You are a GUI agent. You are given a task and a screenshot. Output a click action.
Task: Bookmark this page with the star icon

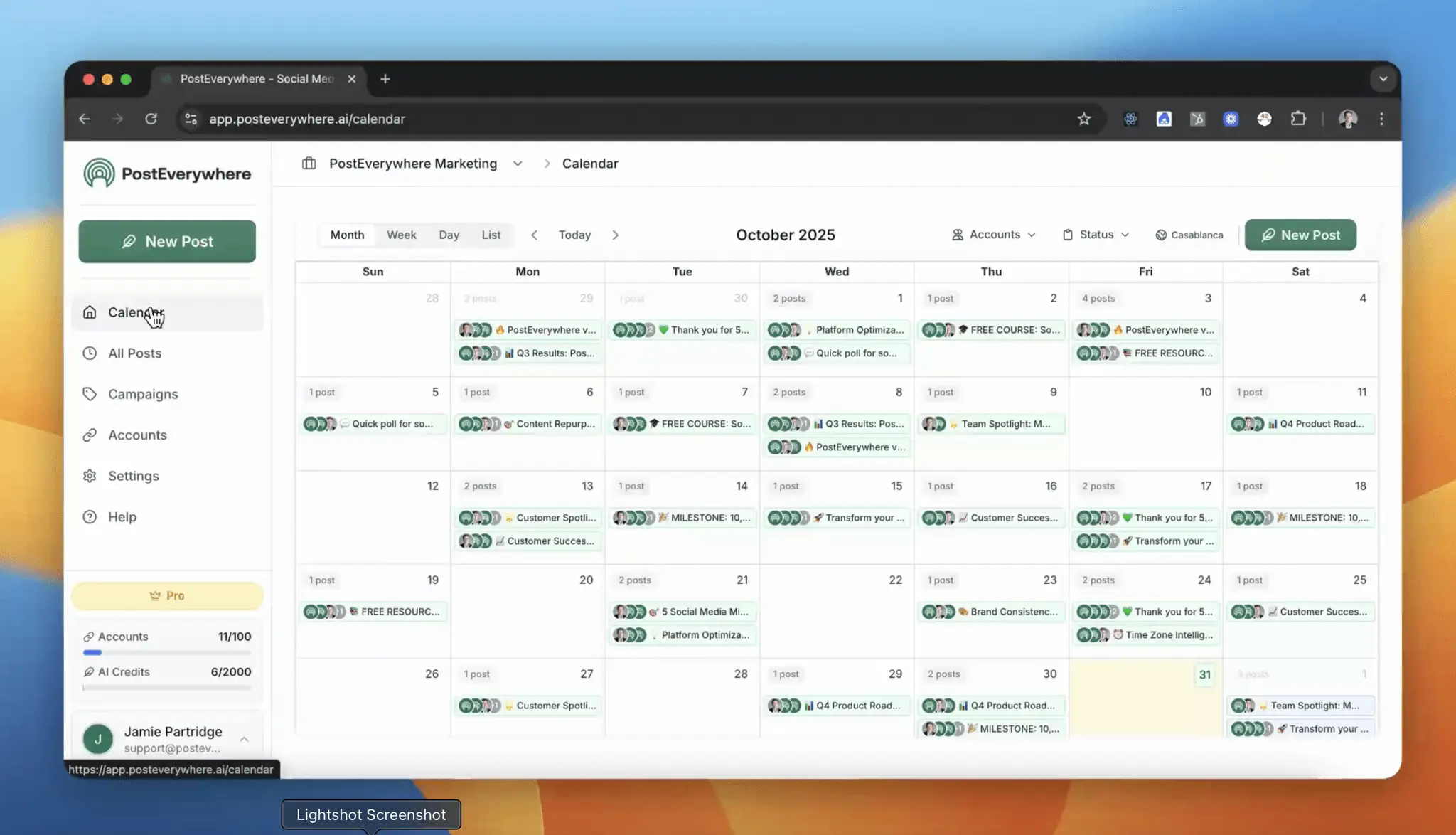pos(1083,119)
